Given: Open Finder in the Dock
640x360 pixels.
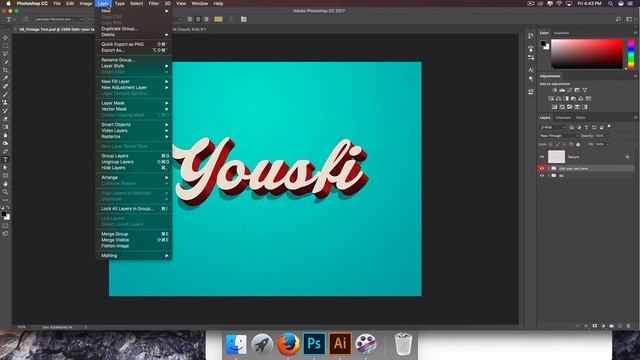Looking at the screenshot, I should coord(236,344).
